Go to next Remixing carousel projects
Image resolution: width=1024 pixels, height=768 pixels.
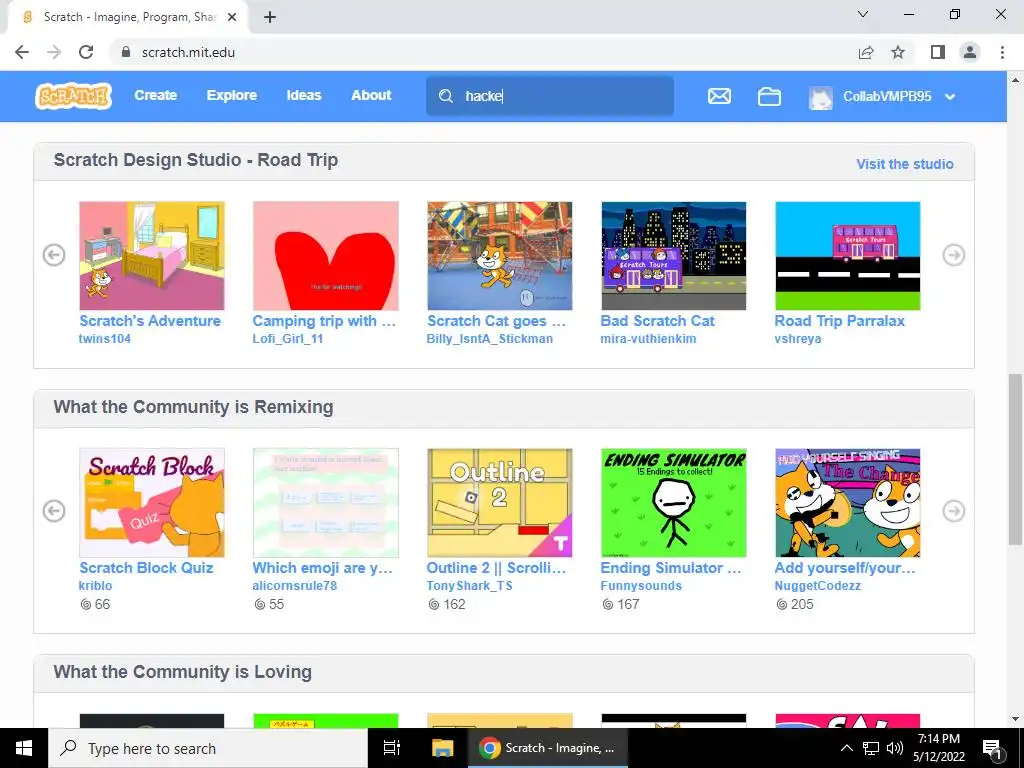coord(953,511)
